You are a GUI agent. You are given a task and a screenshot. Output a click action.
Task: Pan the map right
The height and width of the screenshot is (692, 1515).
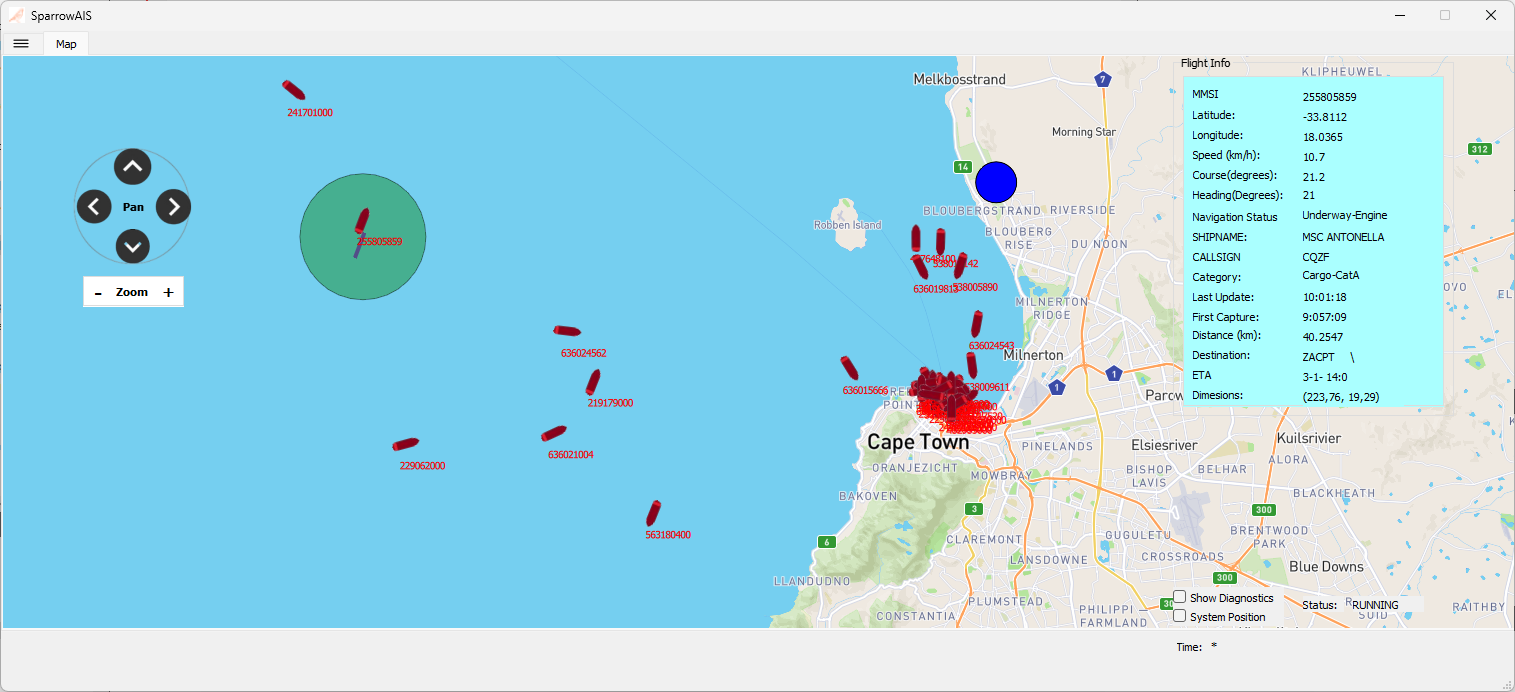coord(173,207)
